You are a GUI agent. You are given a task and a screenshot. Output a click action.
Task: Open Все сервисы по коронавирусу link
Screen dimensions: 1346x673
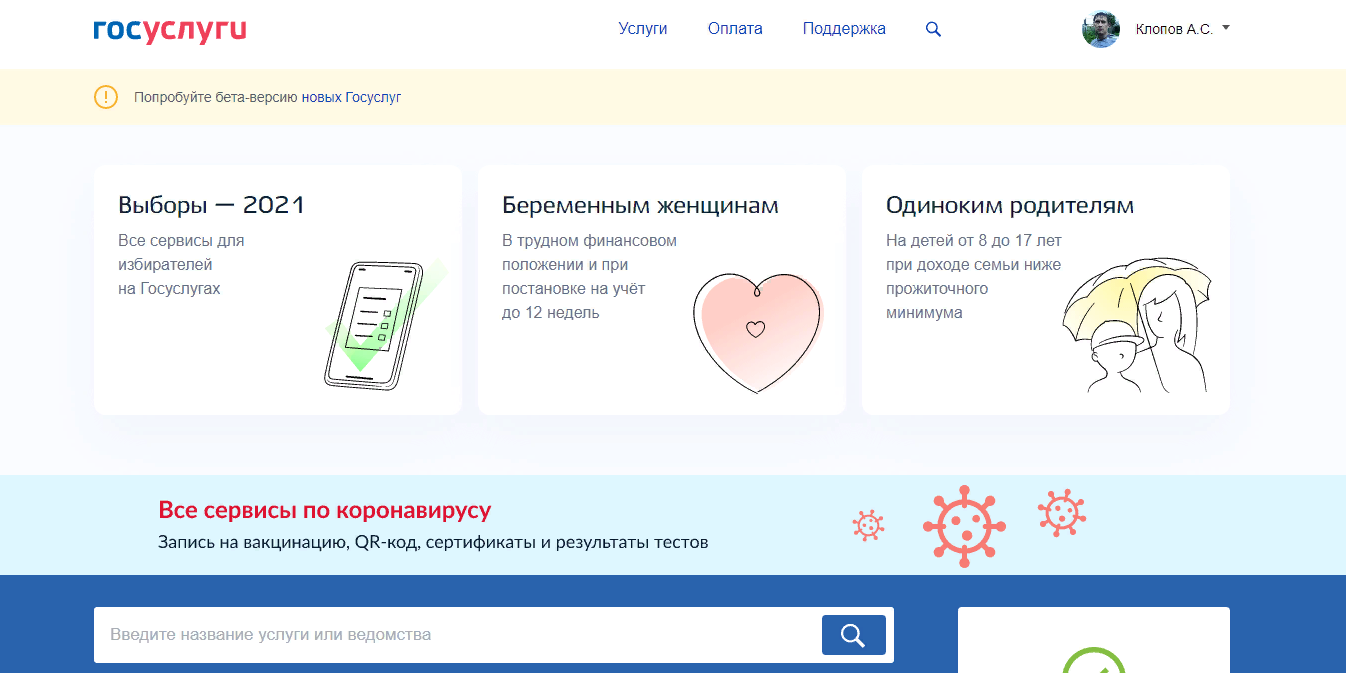click(325, 510)
